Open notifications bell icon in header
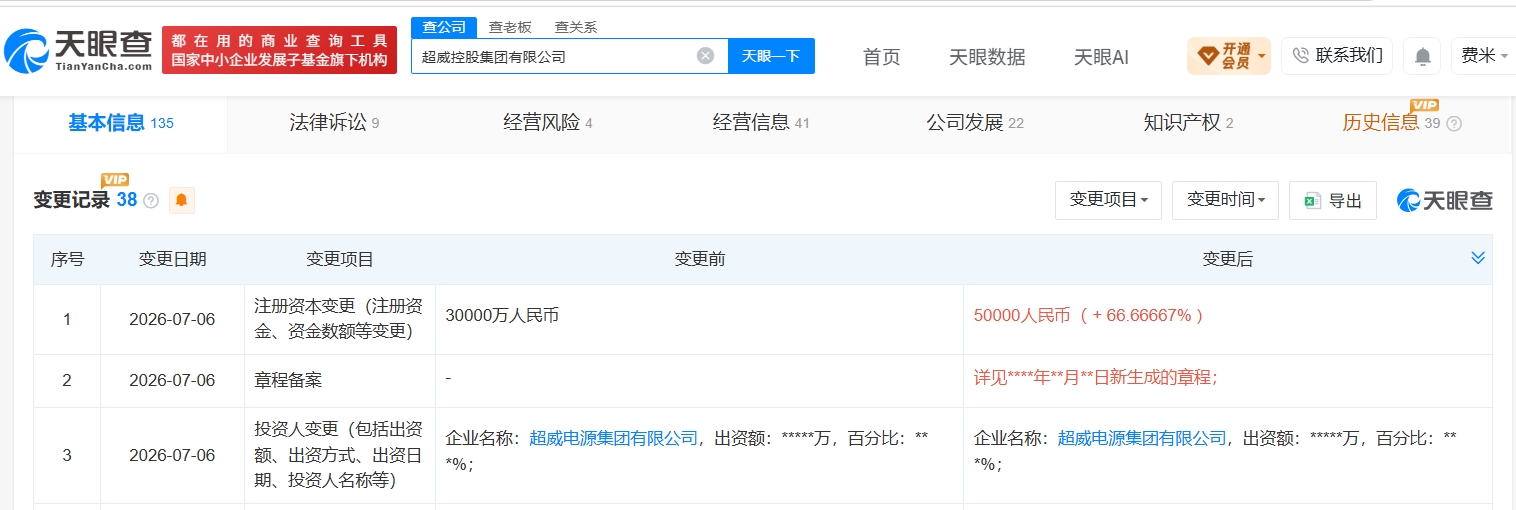The image size is (1516, 510). click(x=1422, y=56)
